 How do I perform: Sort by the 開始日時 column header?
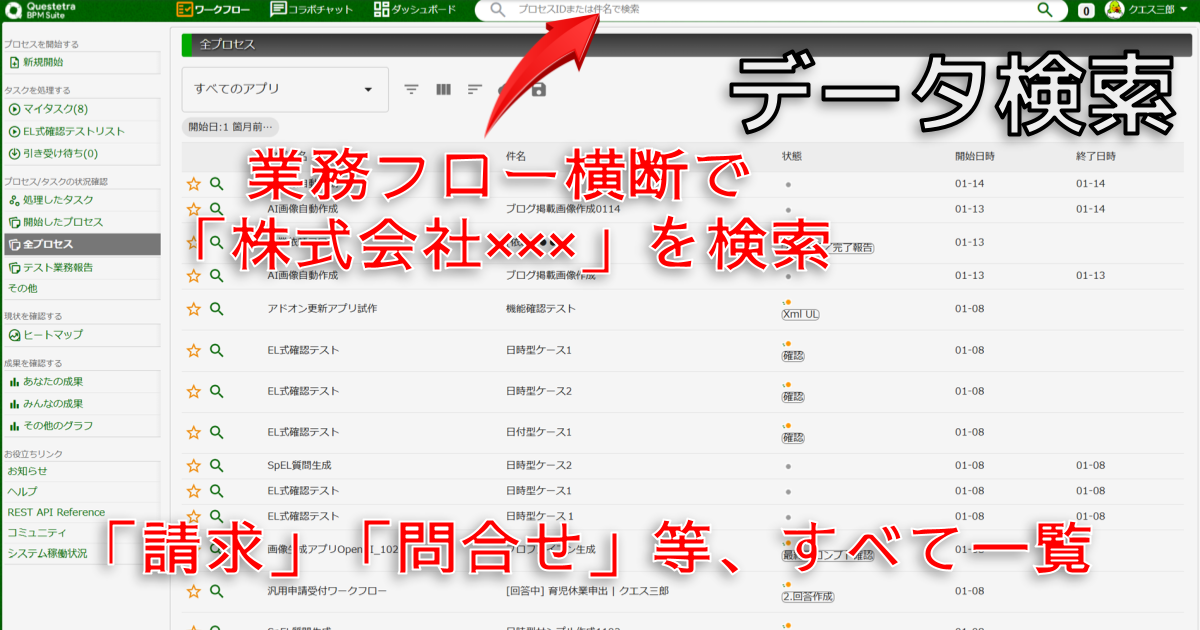point(975,157)
